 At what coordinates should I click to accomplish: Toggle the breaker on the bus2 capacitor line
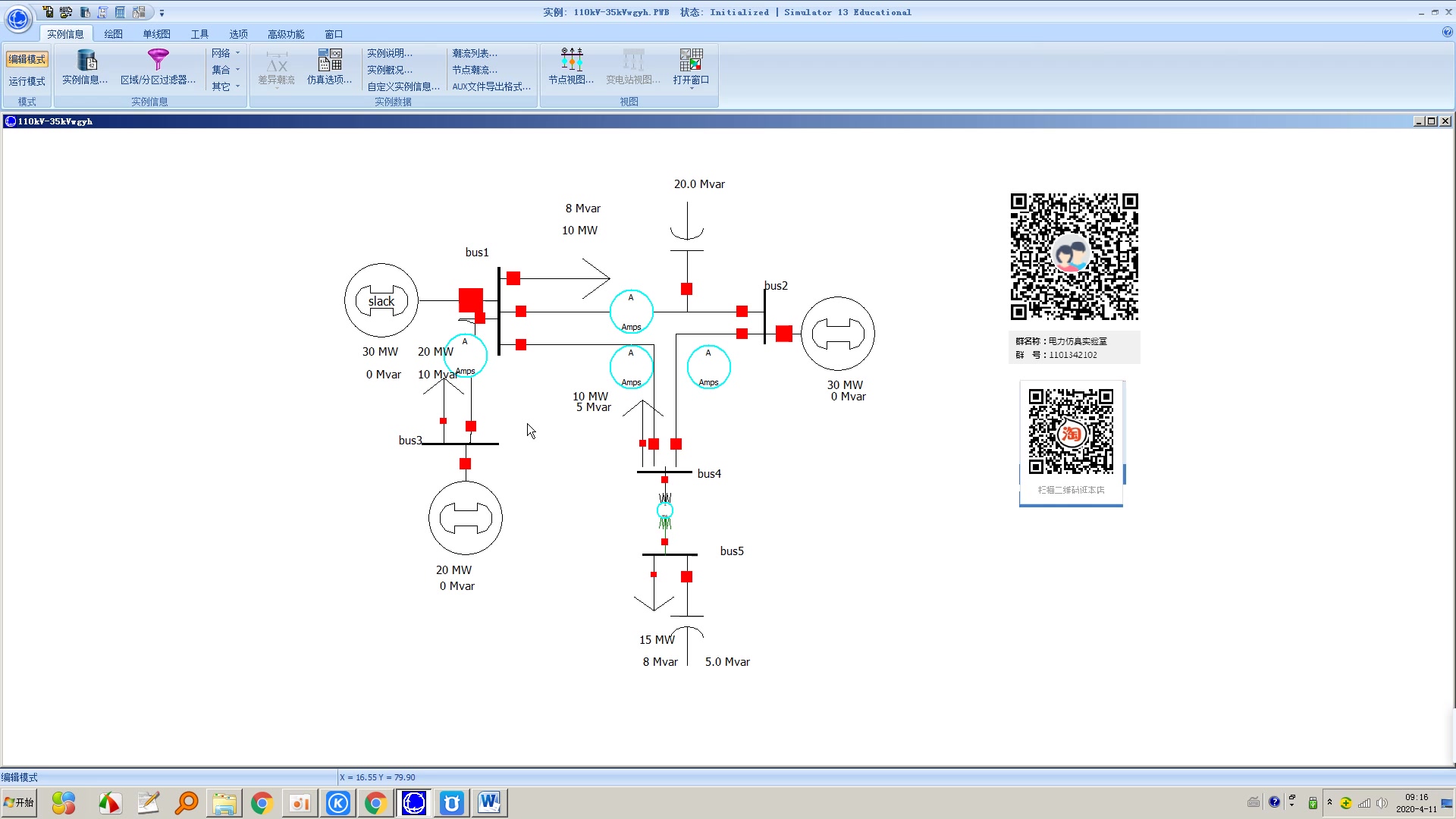coord(687,289)
